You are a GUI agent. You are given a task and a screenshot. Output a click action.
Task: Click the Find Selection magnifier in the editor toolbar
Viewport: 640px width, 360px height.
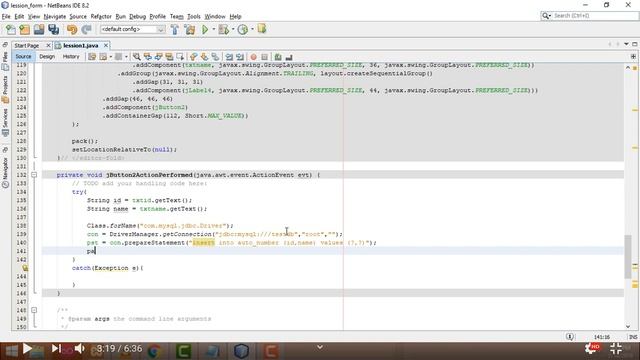137,57
